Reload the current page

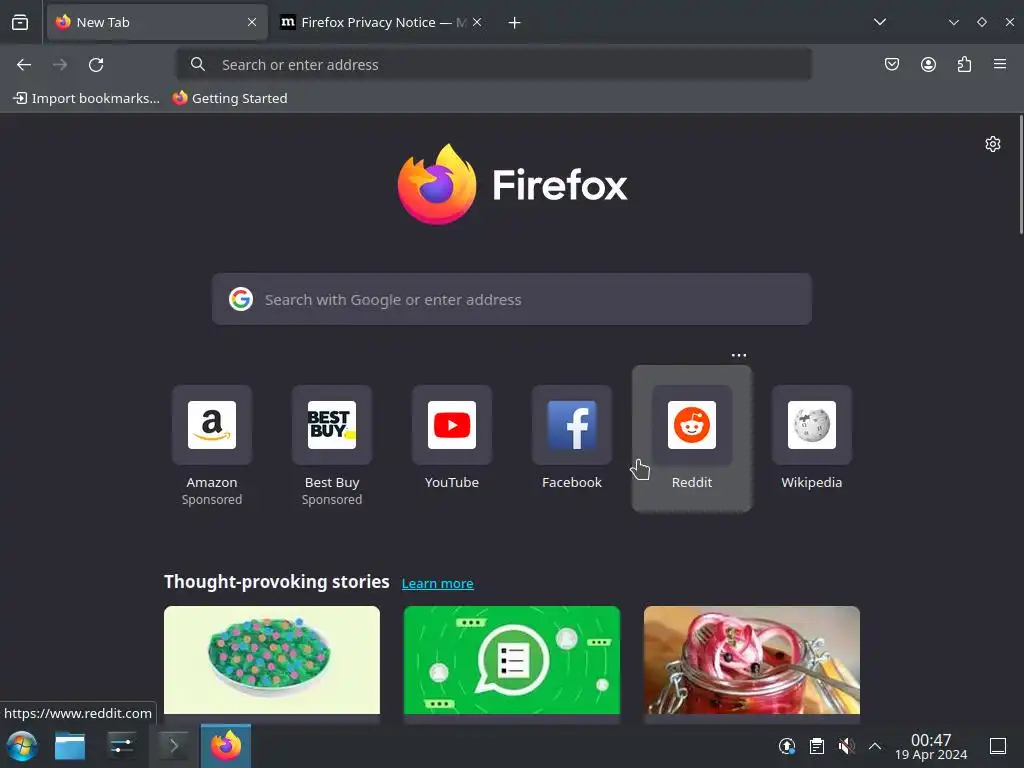tap(96, 65)
